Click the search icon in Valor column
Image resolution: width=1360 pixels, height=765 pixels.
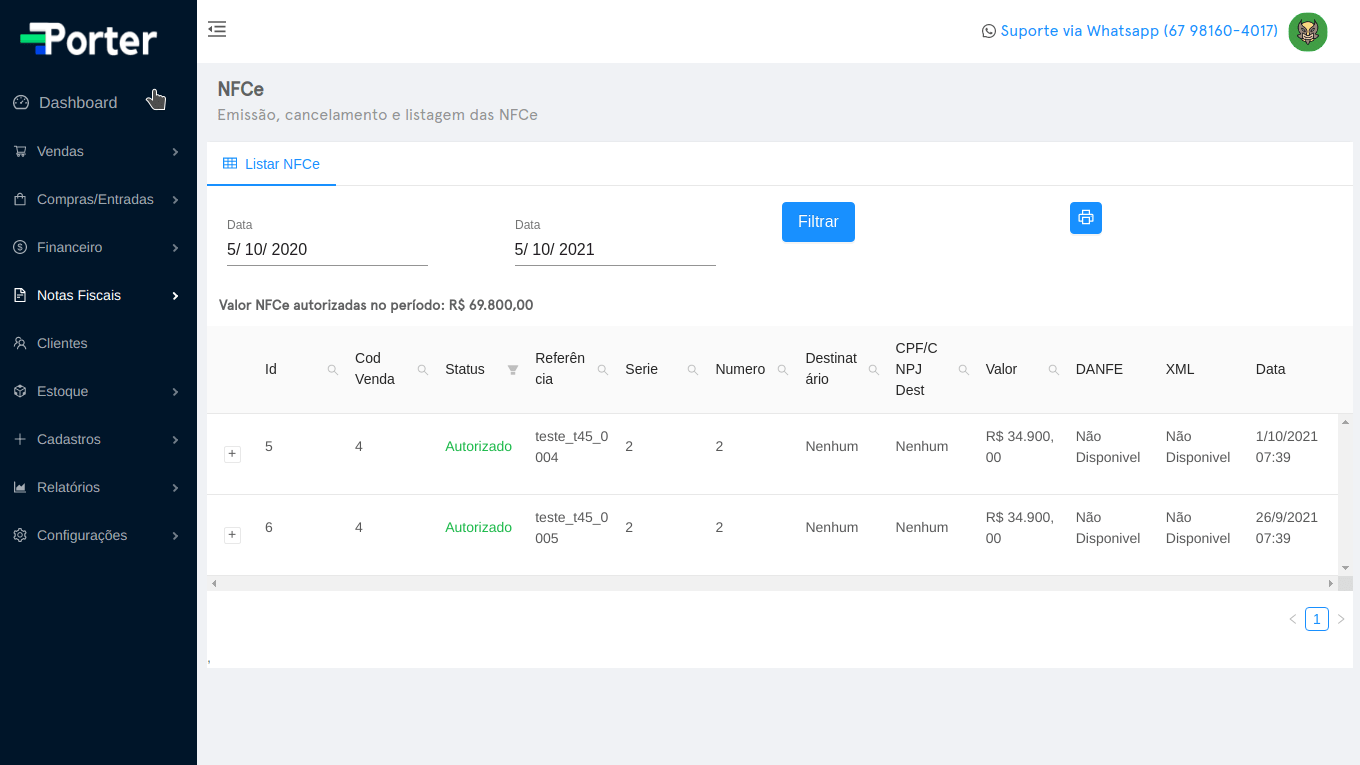(x=1053, y=370)
